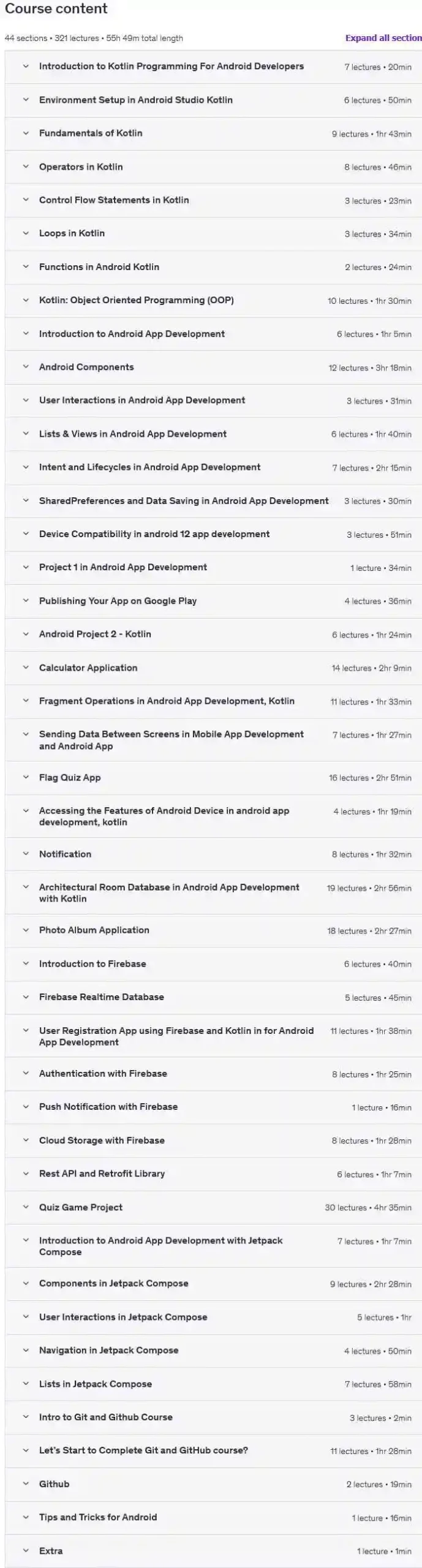Open Components in Jetpack Compose section
The image size is (422, 1568).
click(x=113, y=1283)
